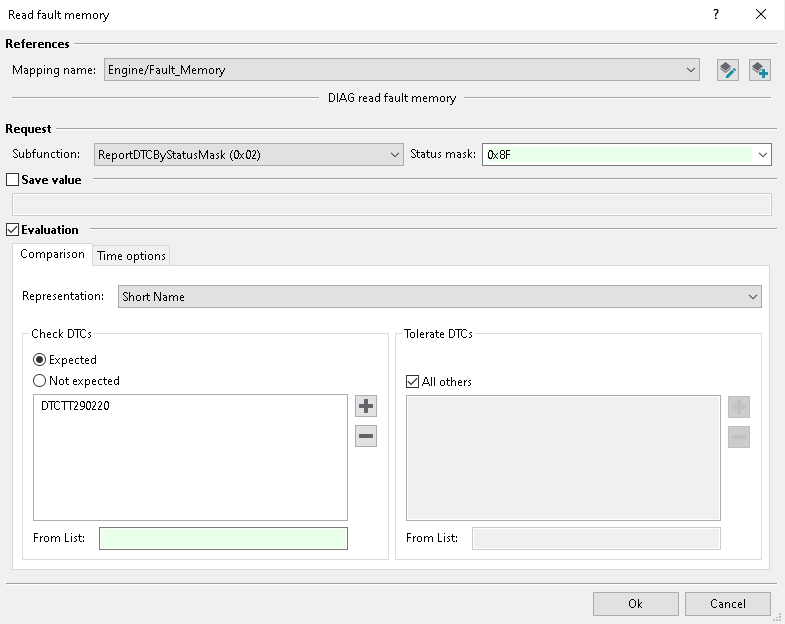Remove entry from Tolerate DTCs list
This screenshot has width=785, height=624.
pyautogui.click(x=739, y=437)
